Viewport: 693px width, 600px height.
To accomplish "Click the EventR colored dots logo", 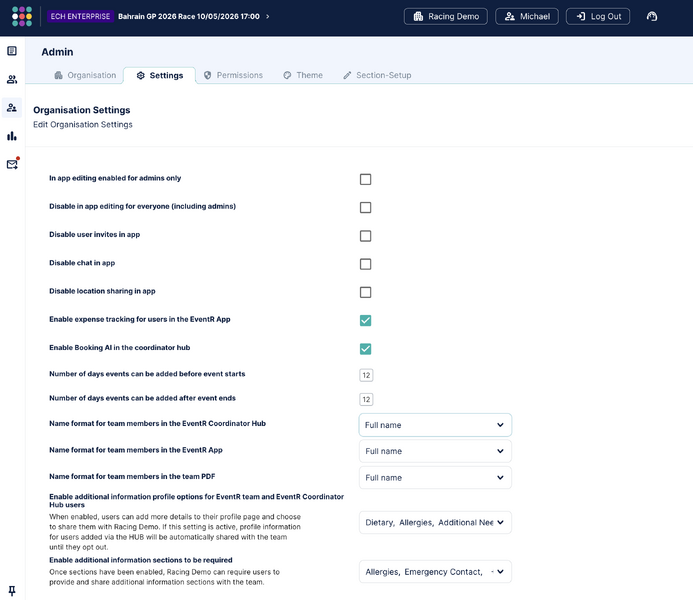I will [22, 16].
